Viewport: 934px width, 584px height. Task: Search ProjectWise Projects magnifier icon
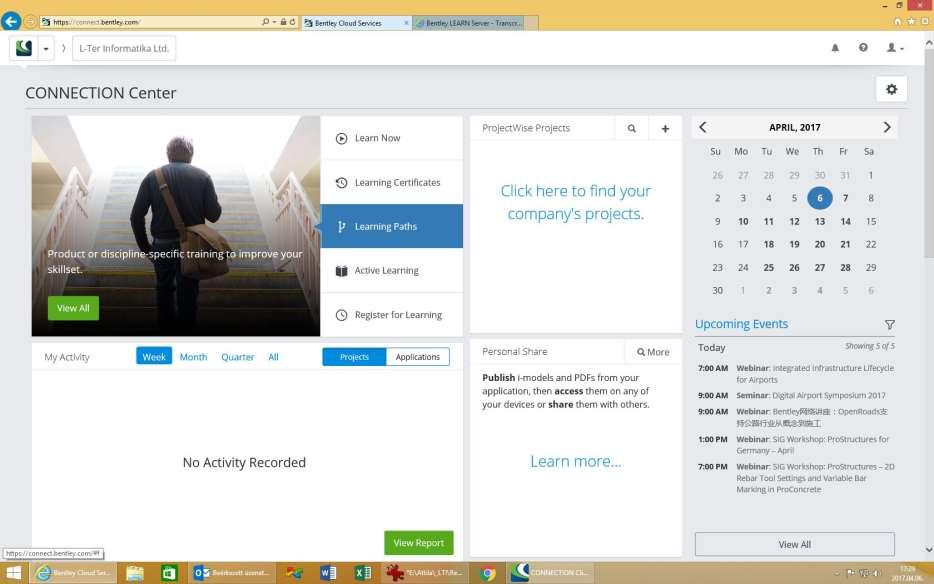631,128
